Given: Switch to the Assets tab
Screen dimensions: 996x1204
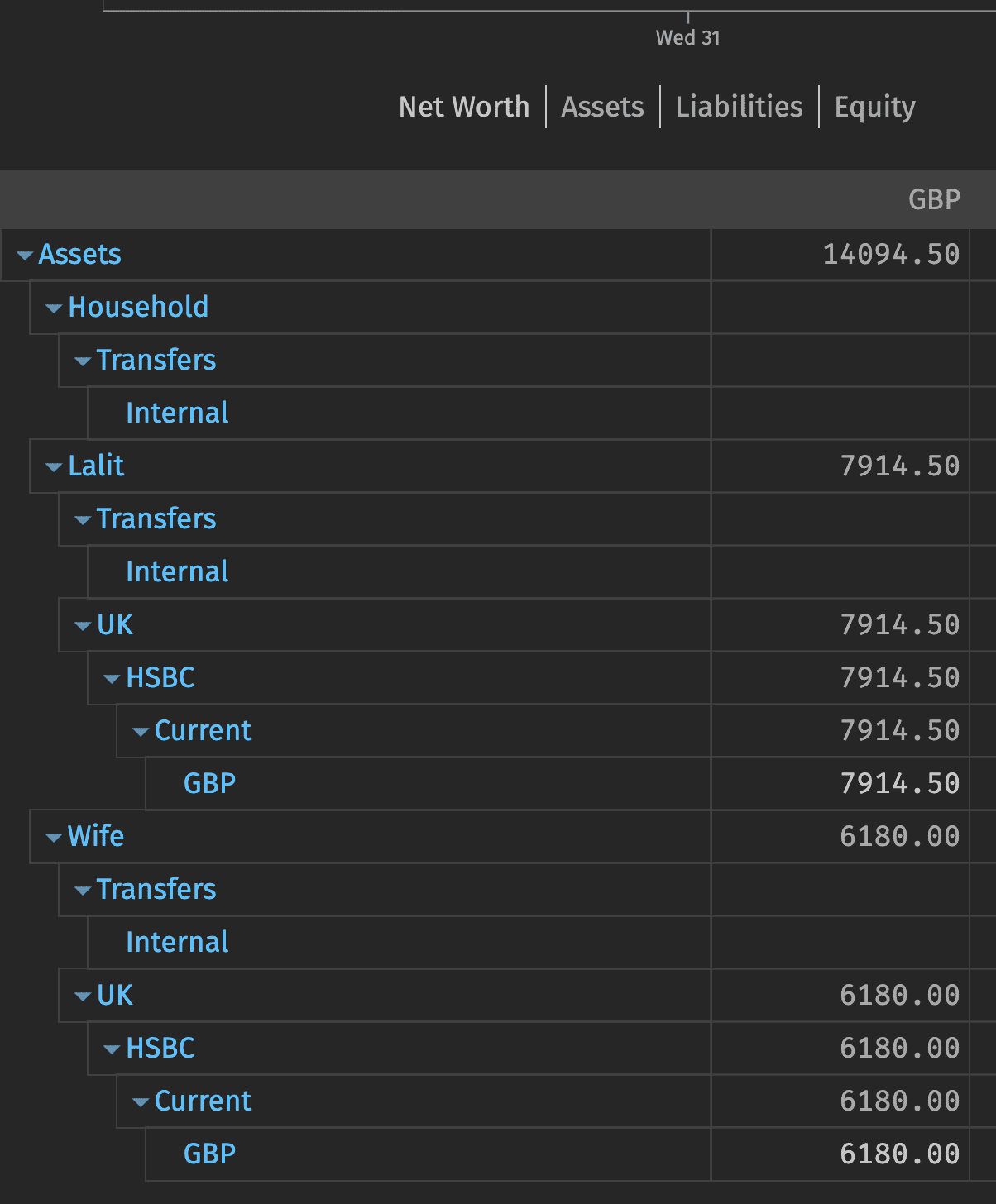Looking at the screenshot, I should (x=602, y=107).
